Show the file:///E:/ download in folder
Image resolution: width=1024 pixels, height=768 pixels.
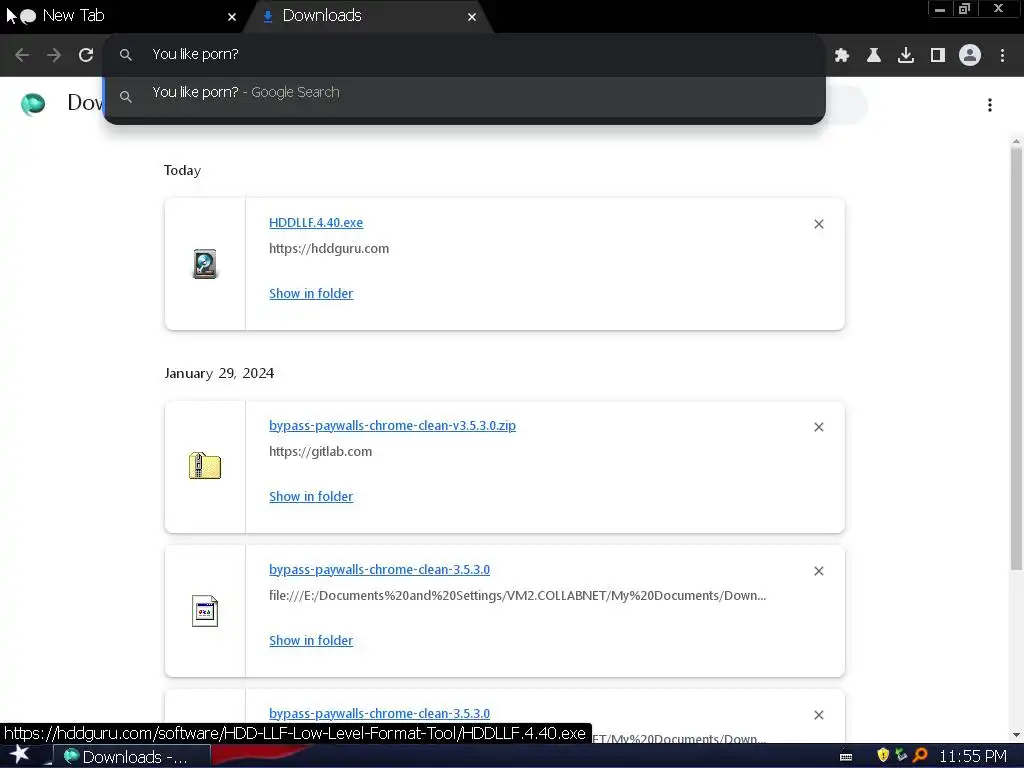[x=311, y=641]
